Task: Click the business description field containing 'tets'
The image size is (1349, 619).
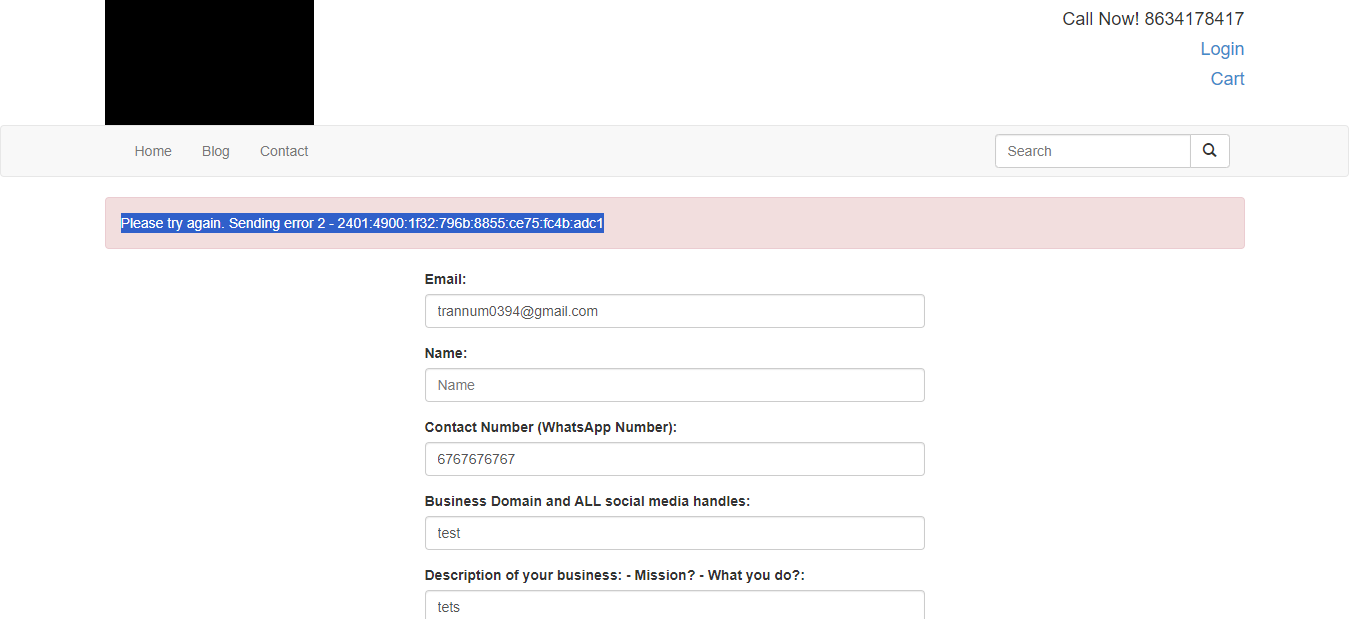Action: pyautogui.click(x=675, y=605)
